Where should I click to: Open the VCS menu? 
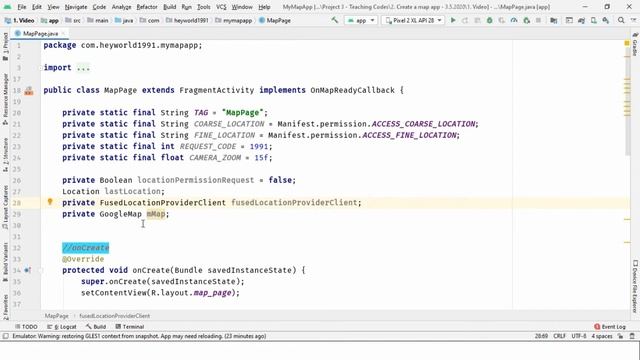[221, 7]
